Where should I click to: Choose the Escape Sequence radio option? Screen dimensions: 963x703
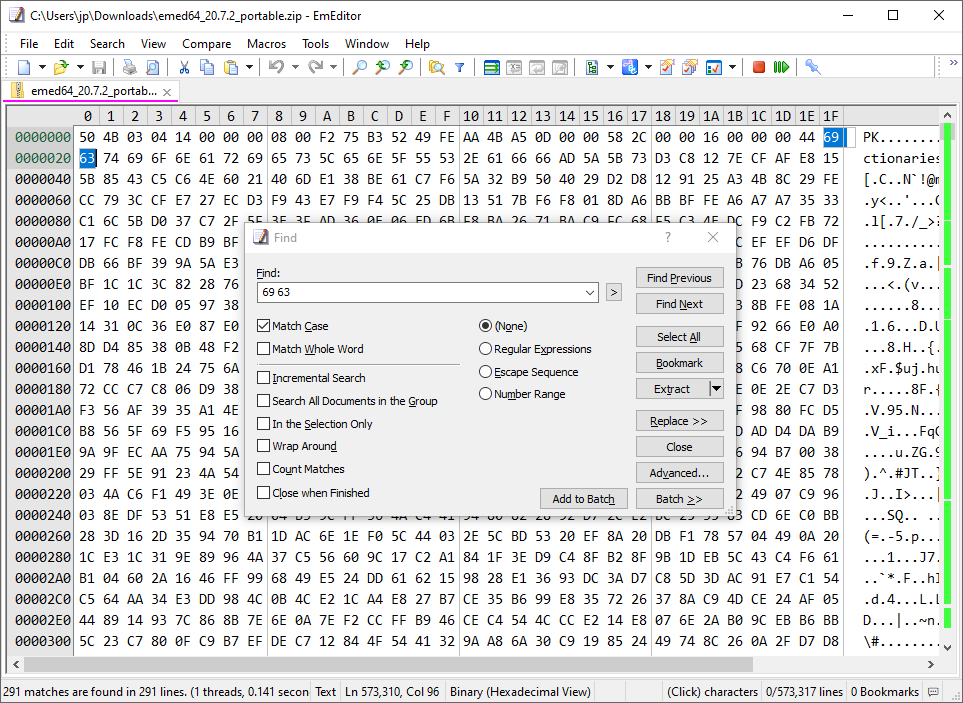coord(485,372)
